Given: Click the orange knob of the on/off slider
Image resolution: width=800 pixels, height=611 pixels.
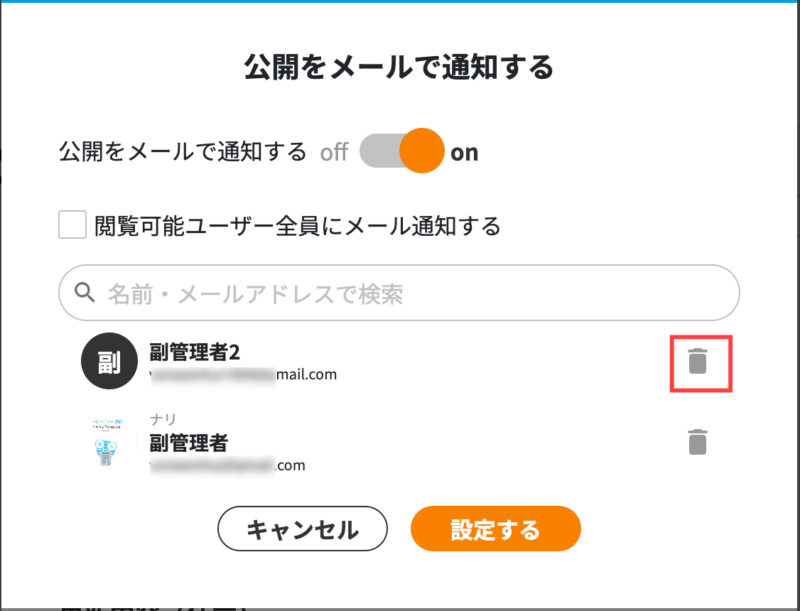Looking at the screenshot, I should [x=420, y=151].
